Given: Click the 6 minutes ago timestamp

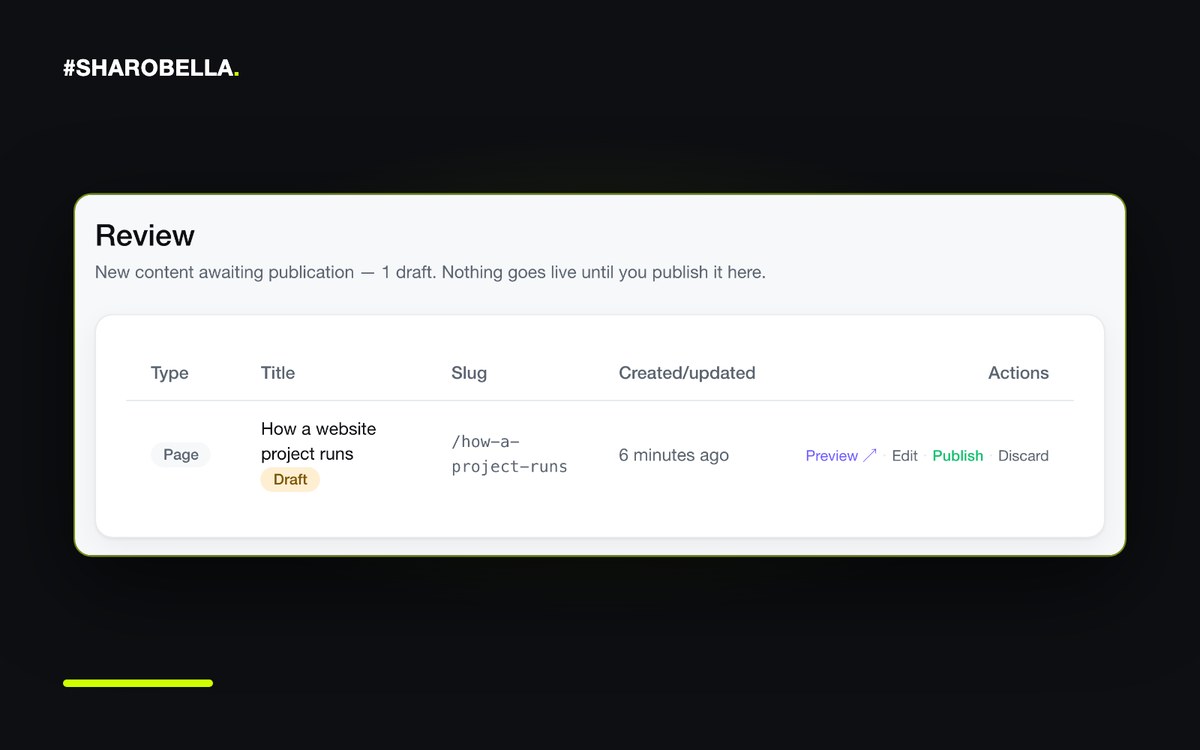Looking at the screenshot, I should click(674, 455).
